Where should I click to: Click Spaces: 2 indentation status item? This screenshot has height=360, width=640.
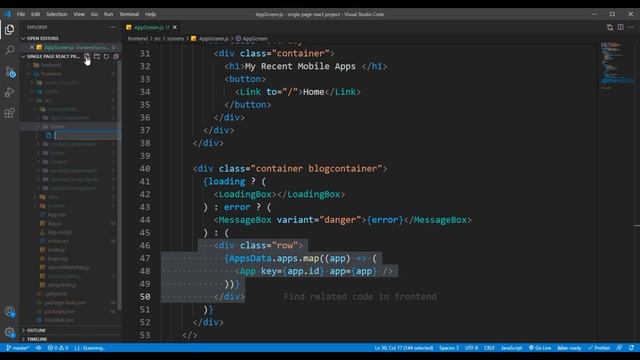[x=449, y=348]
